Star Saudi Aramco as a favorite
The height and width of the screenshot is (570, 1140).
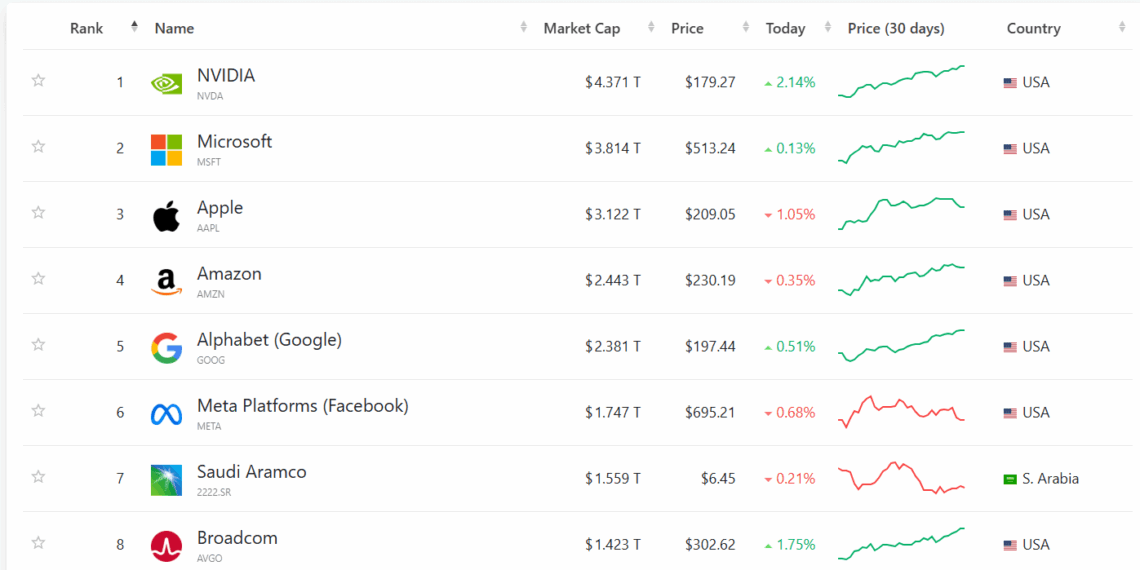38,476
